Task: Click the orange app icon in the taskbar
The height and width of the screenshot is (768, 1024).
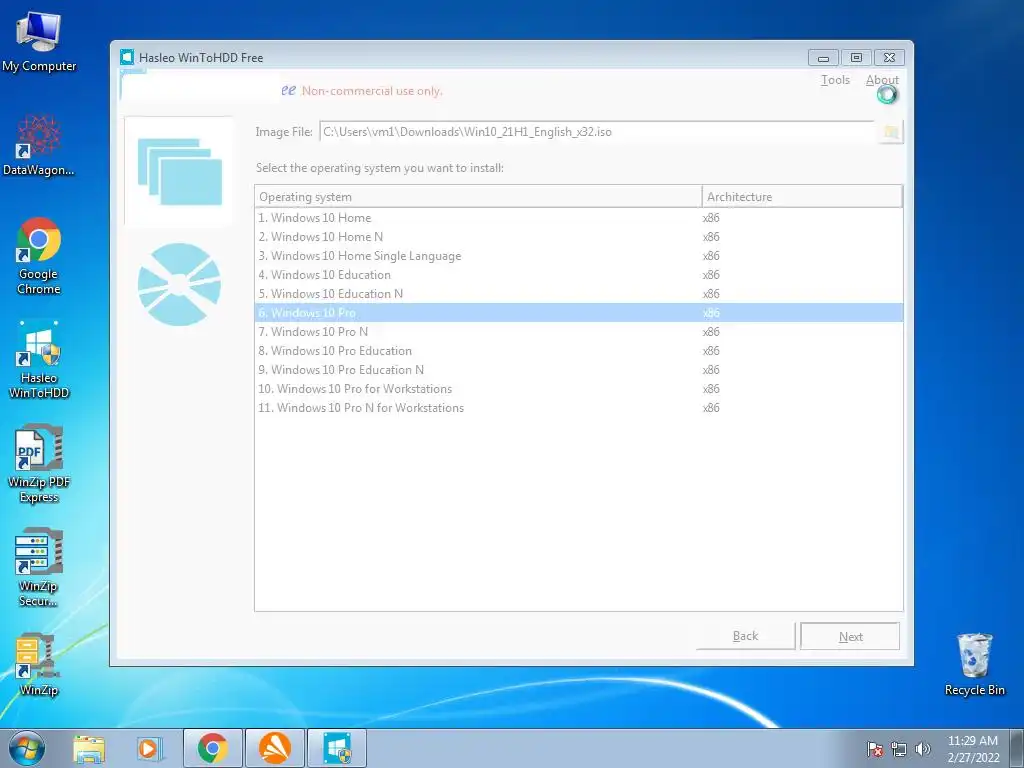Action: tap(275, 748)
